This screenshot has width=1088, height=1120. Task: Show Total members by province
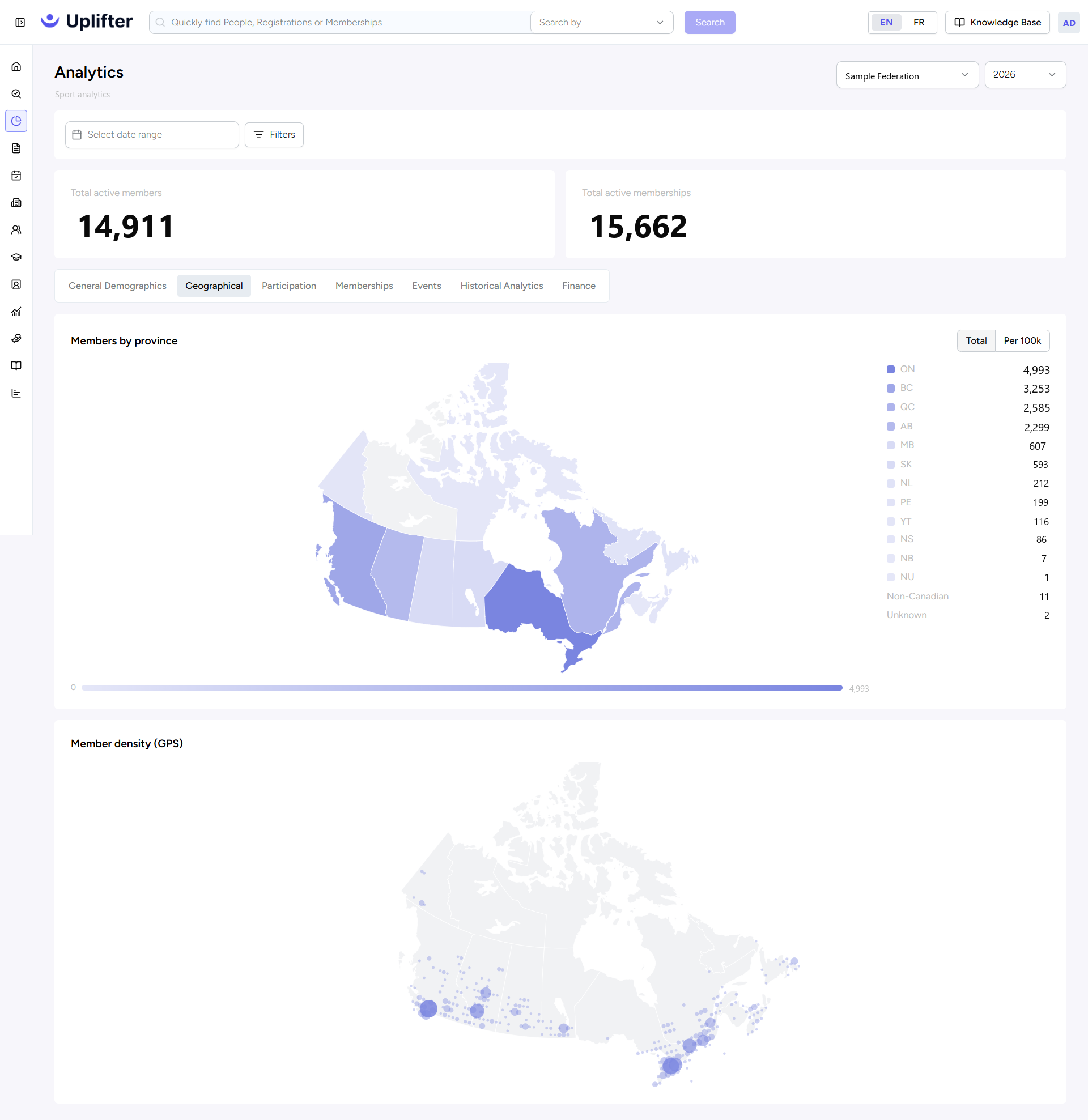tap(976, 340)
